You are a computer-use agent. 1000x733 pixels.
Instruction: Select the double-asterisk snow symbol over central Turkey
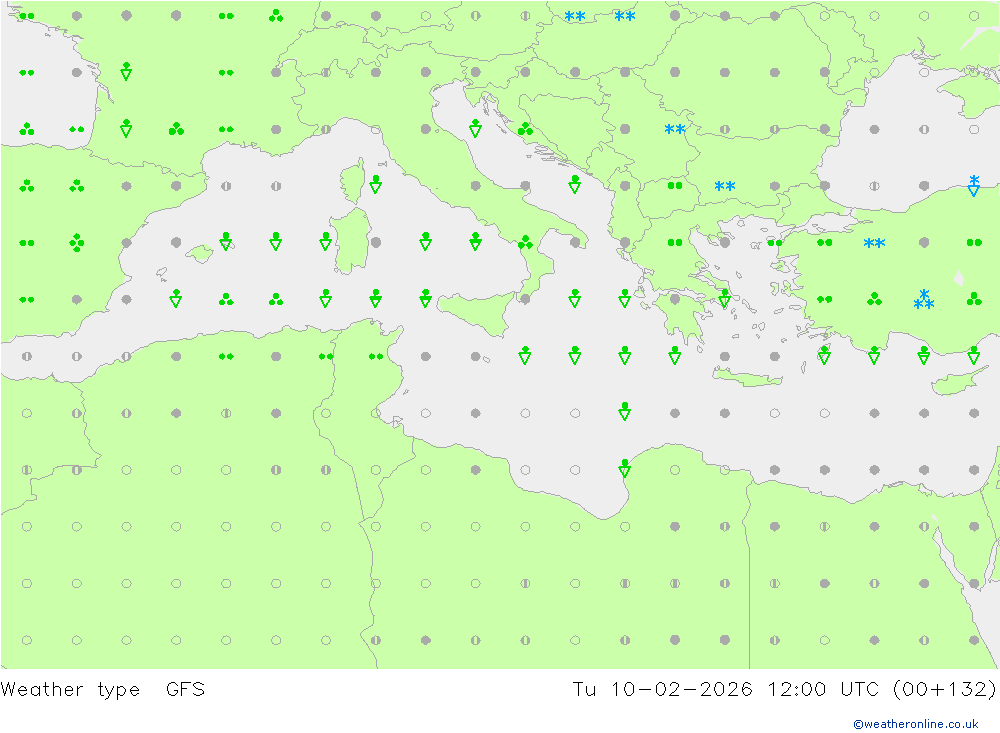point(874,243)
